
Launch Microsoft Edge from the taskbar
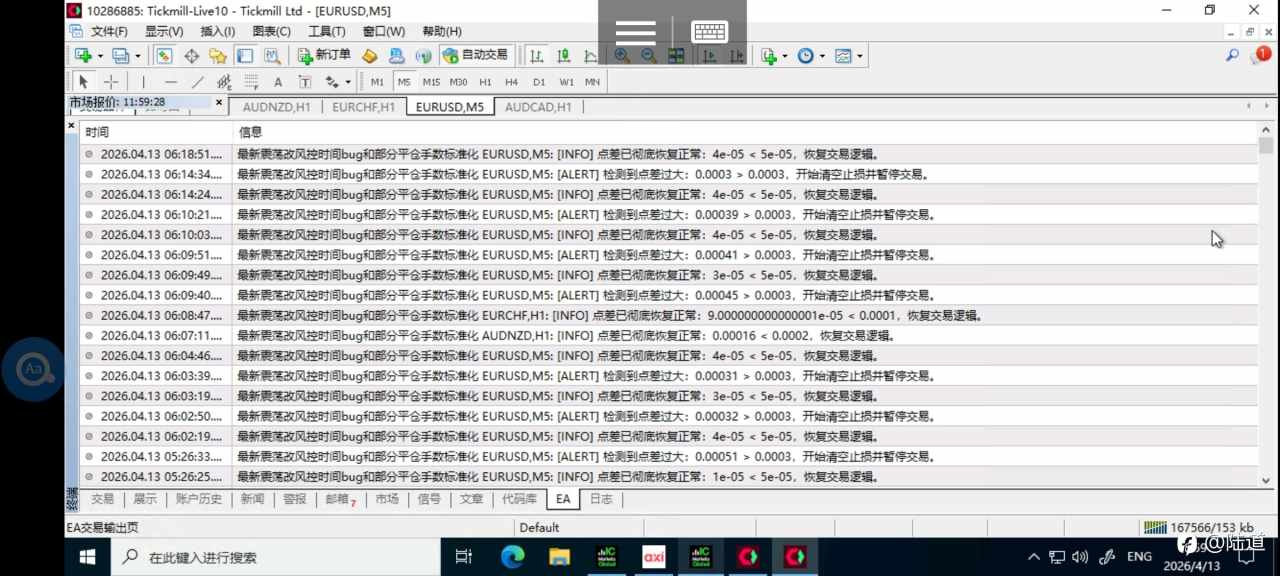[512, 556]
